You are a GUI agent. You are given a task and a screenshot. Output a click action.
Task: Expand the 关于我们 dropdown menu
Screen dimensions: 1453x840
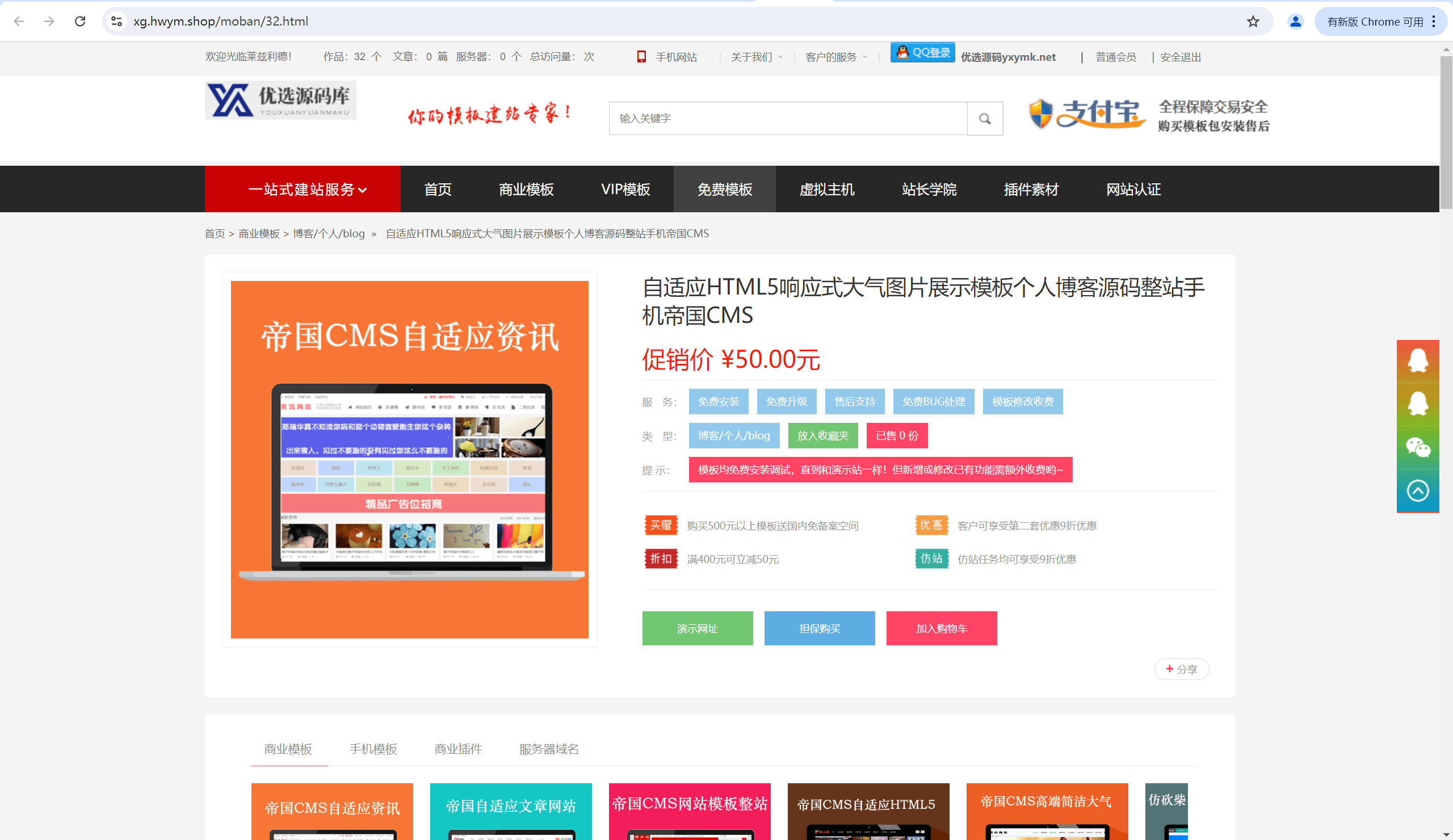tap(757, 57)
